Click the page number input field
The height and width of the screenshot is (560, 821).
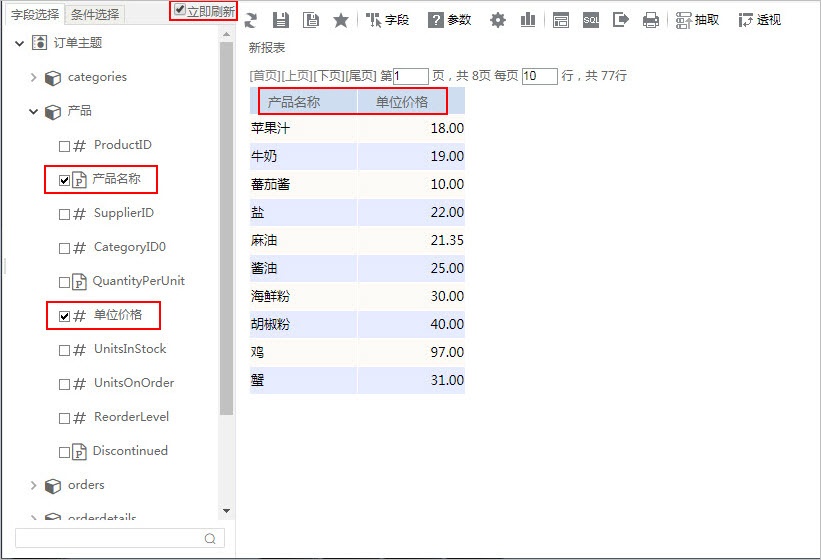[x=411, y=76]
